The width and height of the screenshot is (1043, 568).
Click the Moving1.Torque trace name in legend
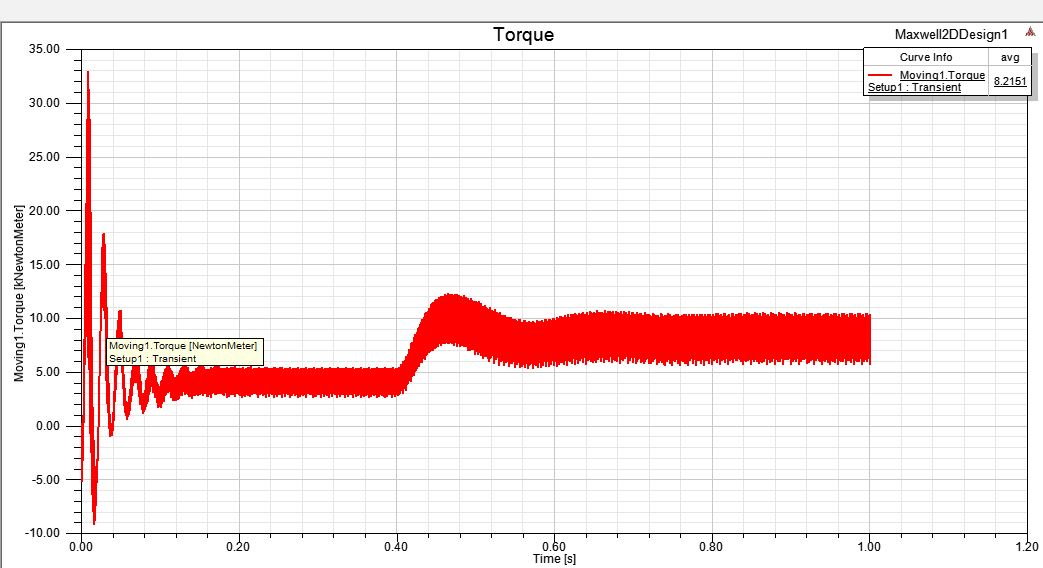(x=942, y=75)
